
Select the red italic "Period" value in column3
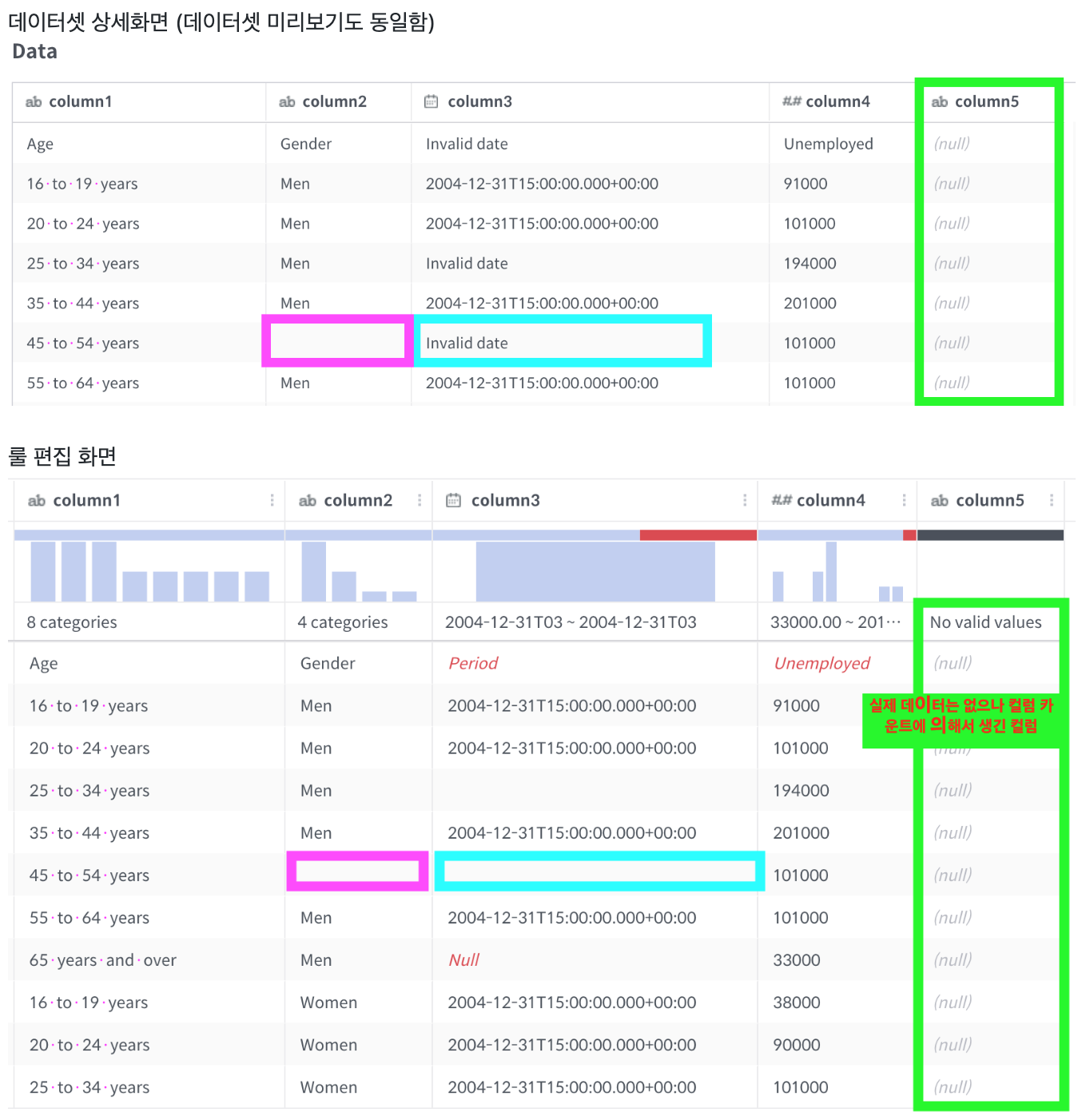[x=472, y=663]
